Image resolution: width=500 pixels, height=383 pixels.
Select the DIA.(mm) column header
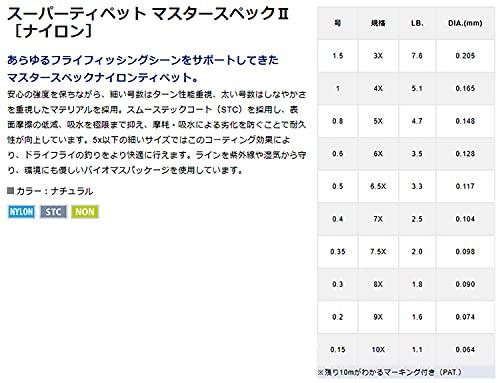coord(465,23)
